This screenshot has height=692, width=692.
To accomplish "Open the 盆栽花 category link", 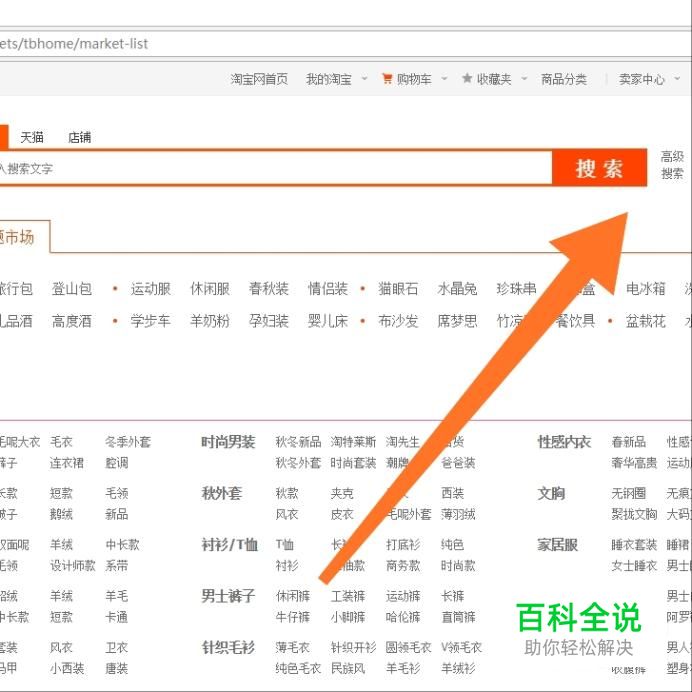I will [x=646, y=321].
